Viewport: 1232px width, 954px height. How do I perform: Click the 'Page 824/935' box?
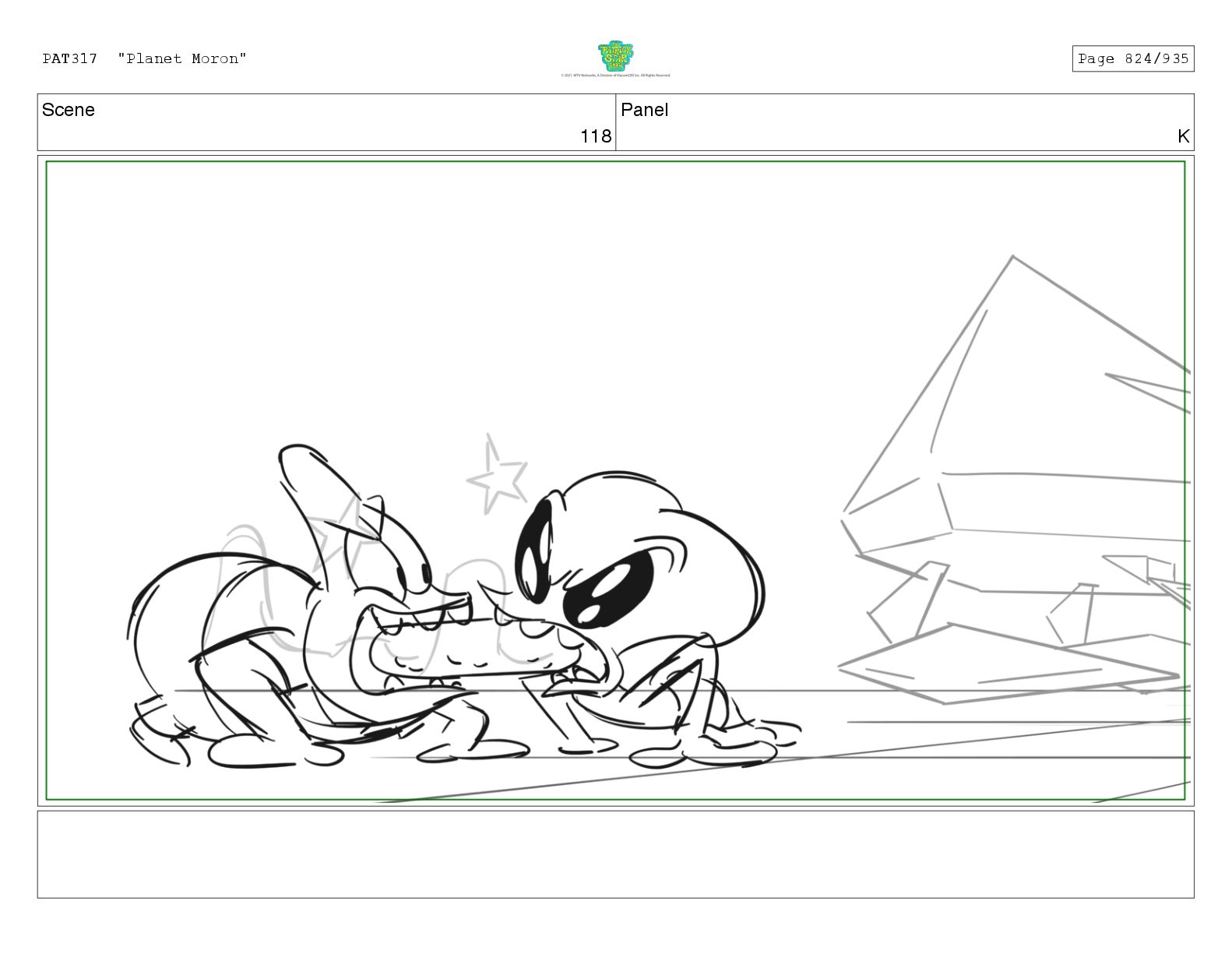tap(1133, 58)
